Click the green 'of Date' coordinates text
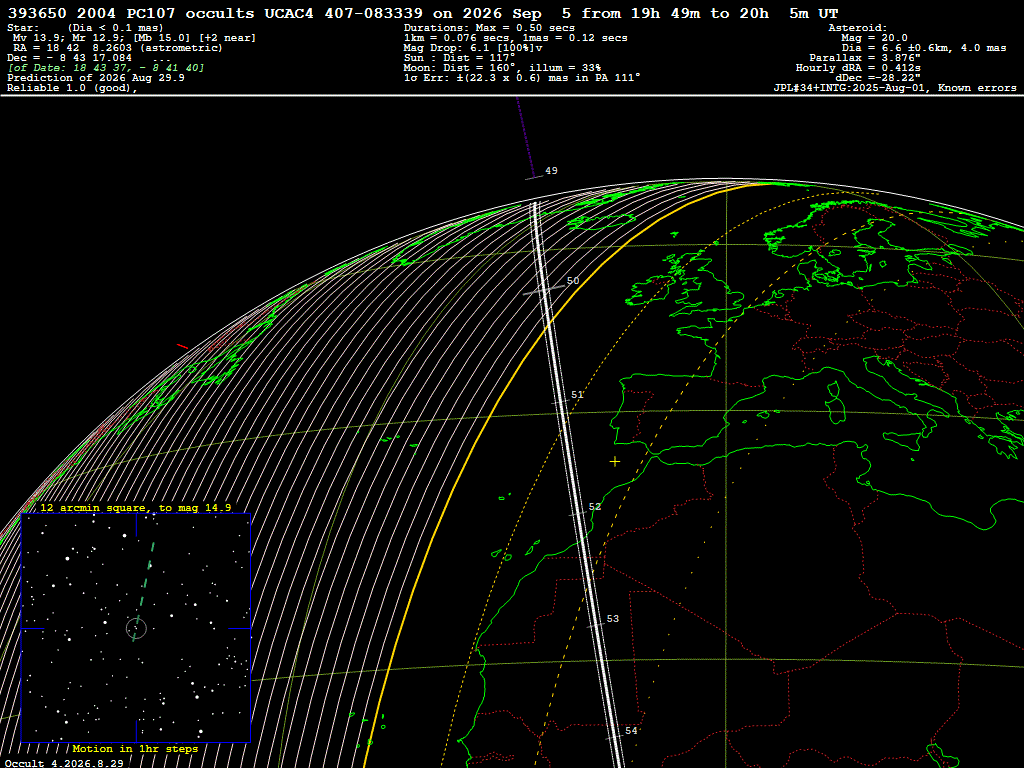This screenshot has width=1024, height=768. (x=106, y=68)
